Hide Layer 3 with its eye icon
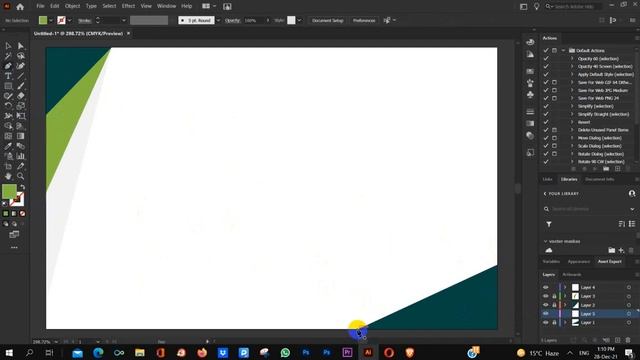 [x=546, y=296]
